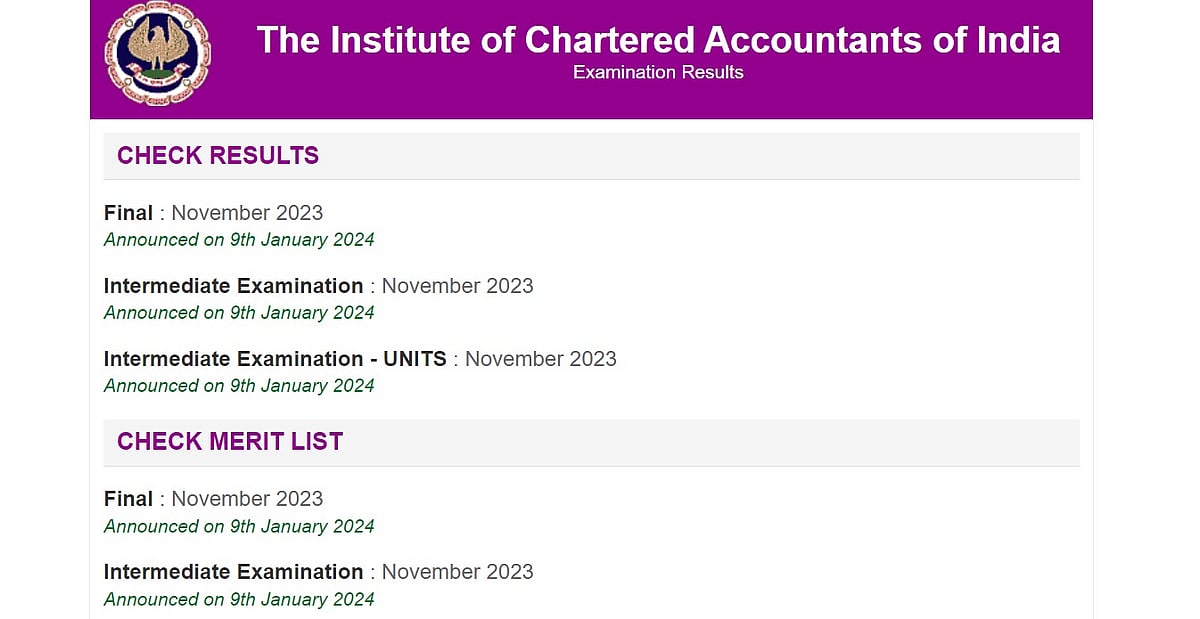Open the Final November 2023 merit list
1200x619 pixels.
tap(213, 498)
